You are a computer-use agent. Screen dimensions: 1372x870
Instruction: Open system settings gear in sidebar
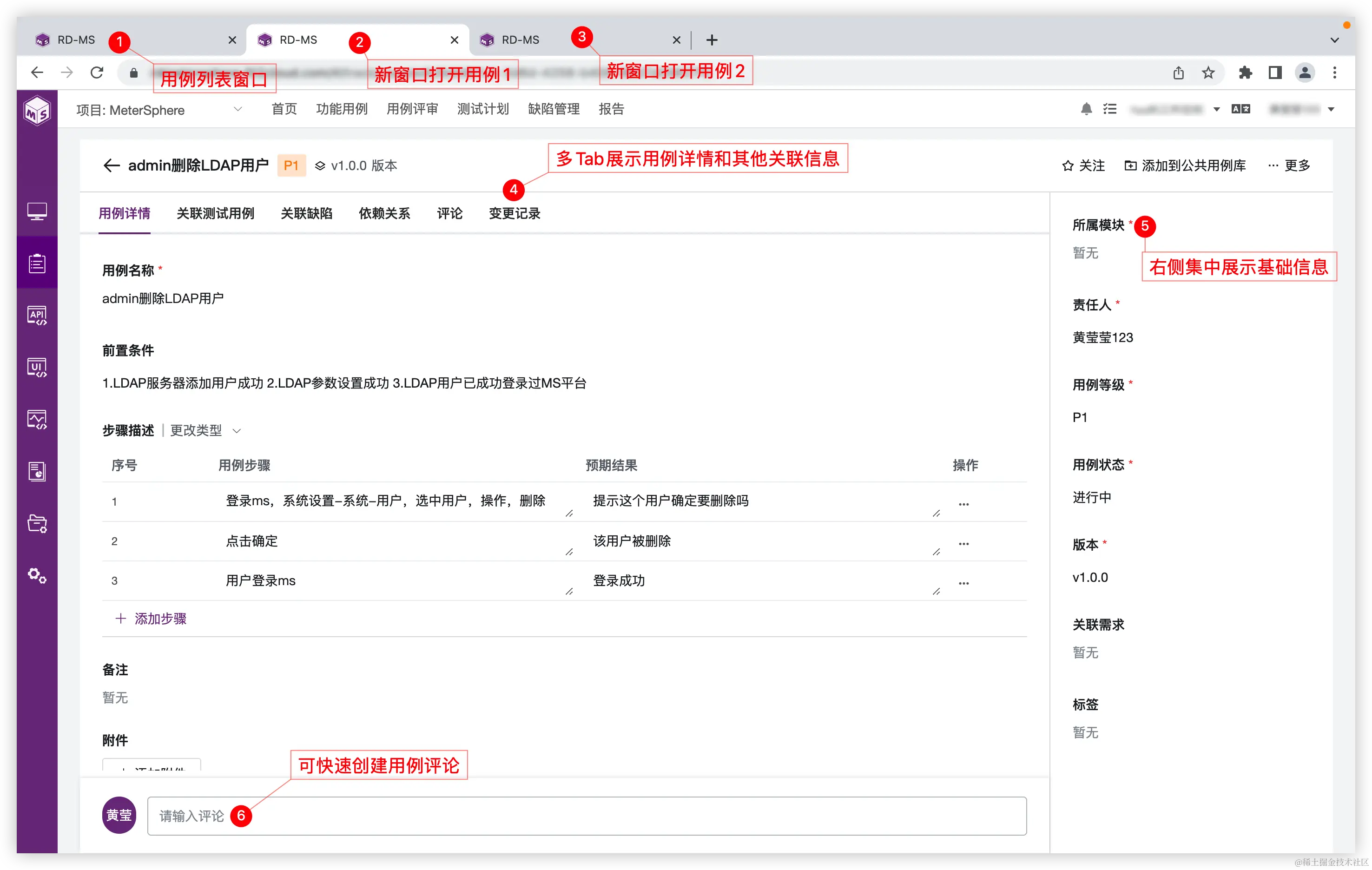pyautogui.click(x=36, y=576)
